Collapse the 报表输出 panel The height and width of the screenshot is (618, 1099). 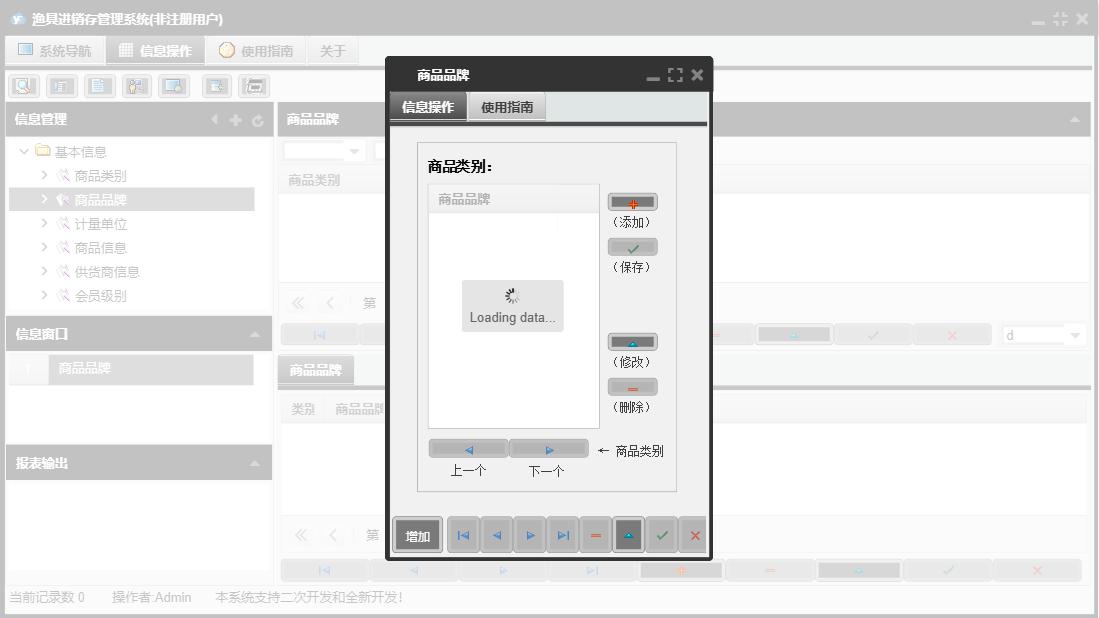coord(254,464)
